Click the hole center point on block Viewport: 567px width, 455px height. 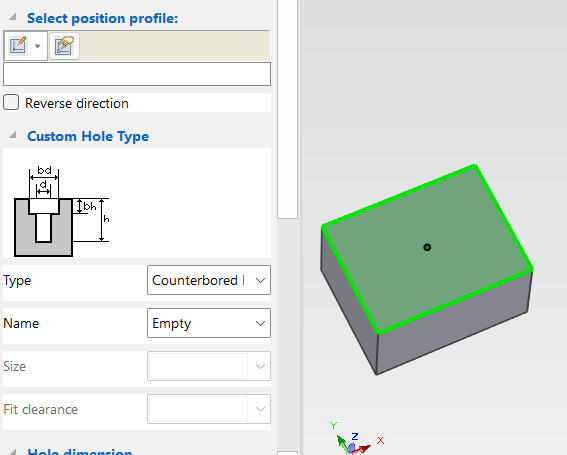tap(427, 247)
